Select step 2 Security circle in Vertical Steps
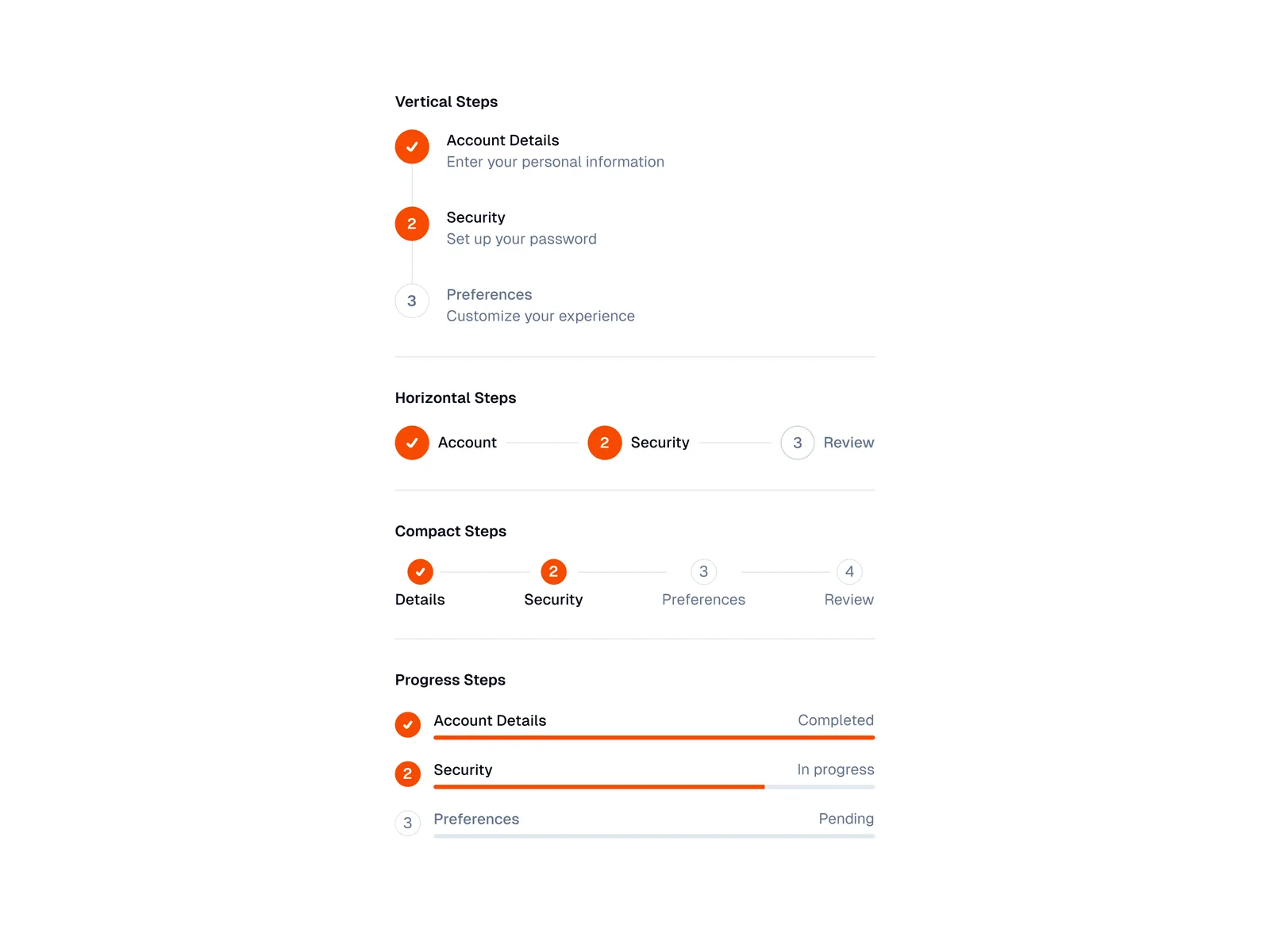 click(x=412, y=224)
